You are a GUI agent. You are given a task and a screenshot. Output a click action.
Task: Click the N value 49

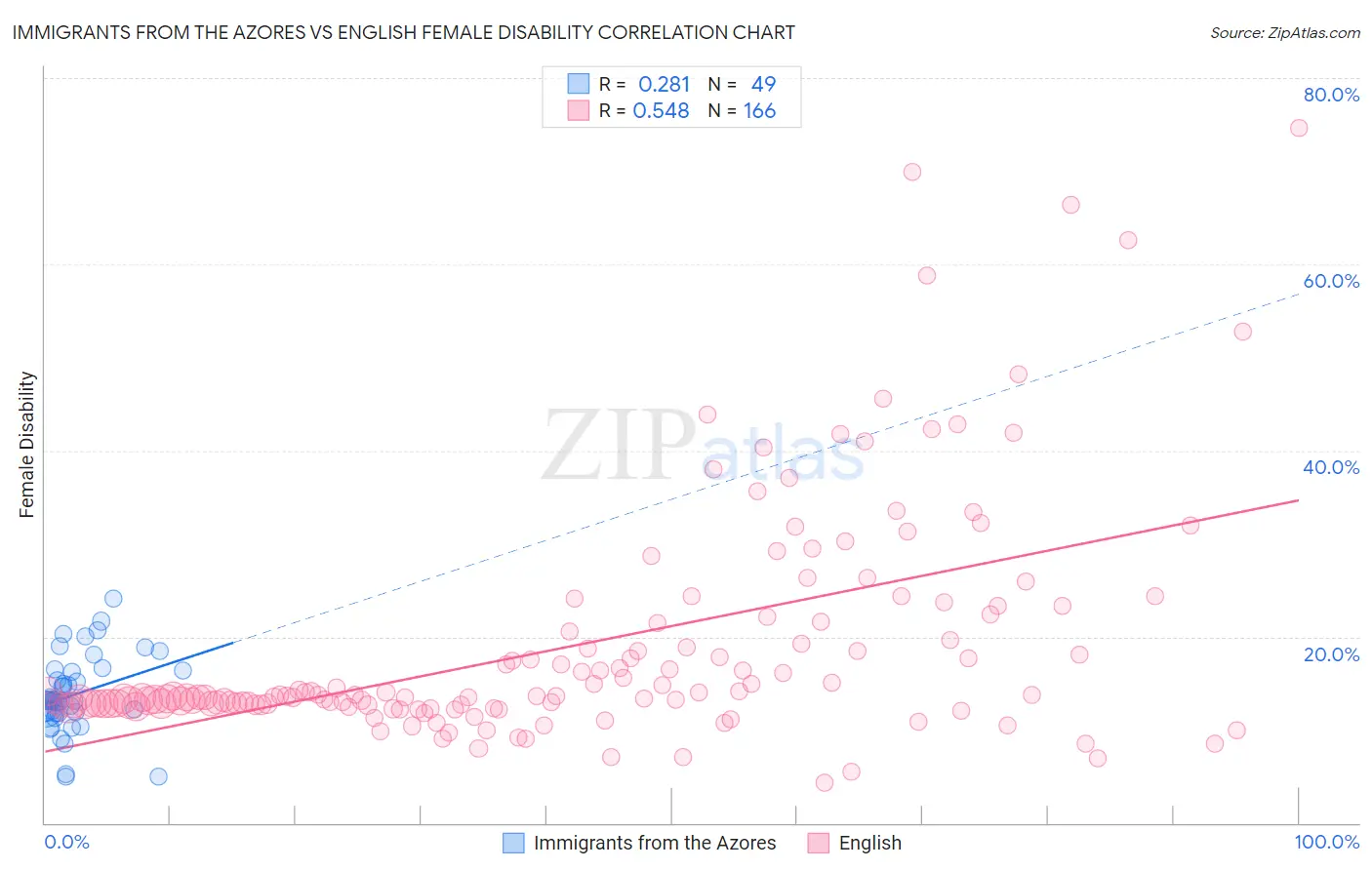click(x=763, y=84)
